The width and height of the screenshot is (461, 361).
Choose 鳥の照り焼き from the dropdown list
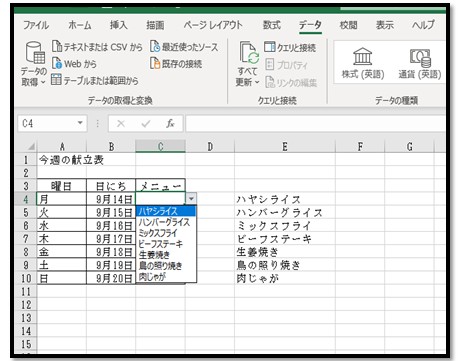166,266
